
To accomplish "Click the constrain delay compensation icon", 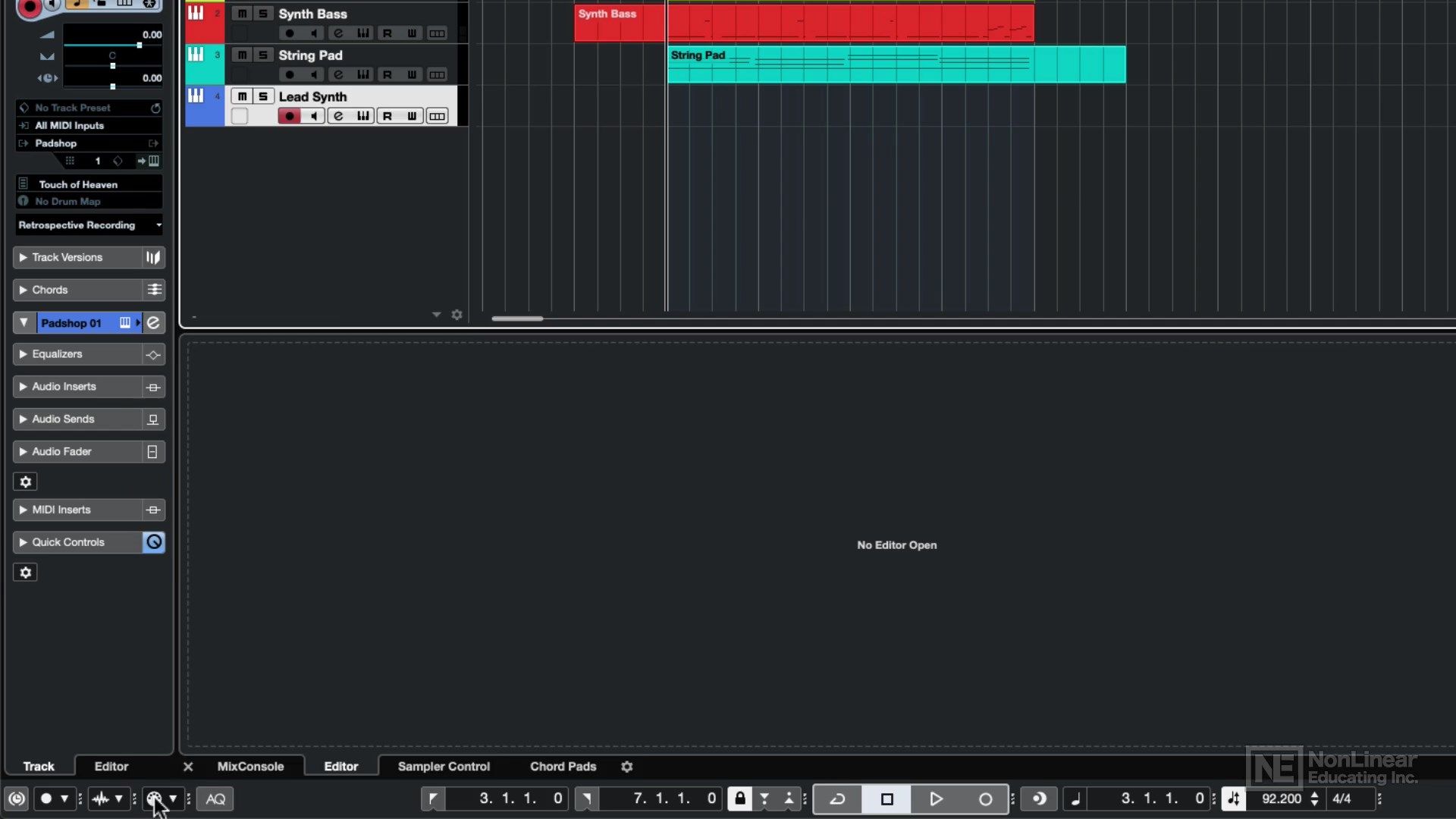I will point(17,799).
